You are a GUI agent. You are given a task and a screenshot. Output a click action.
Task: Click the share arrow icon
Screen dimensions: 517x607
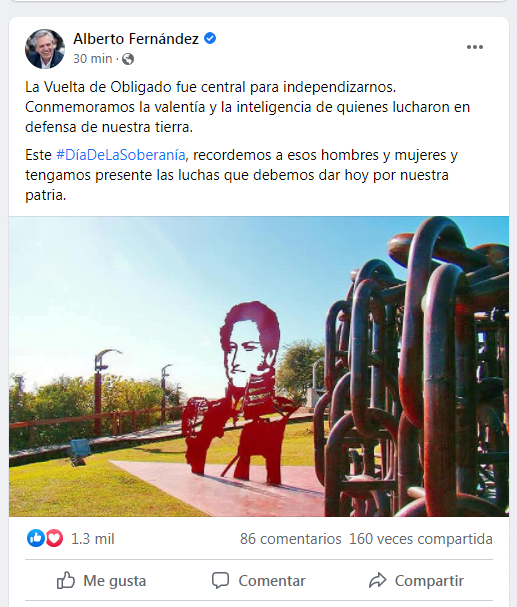[x=377, y=580]
